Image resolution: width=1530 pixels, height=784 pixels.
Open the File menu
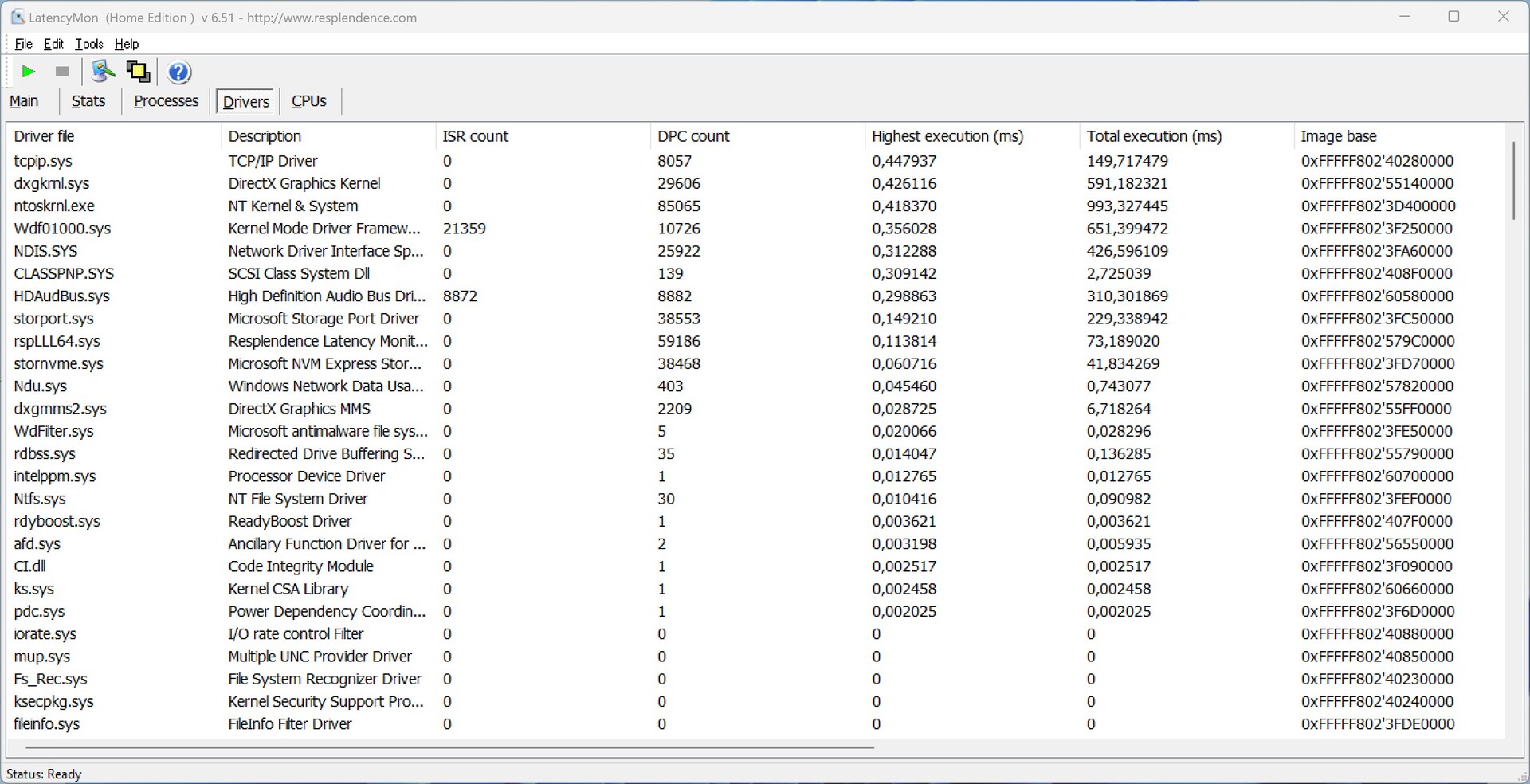(24, 44)
